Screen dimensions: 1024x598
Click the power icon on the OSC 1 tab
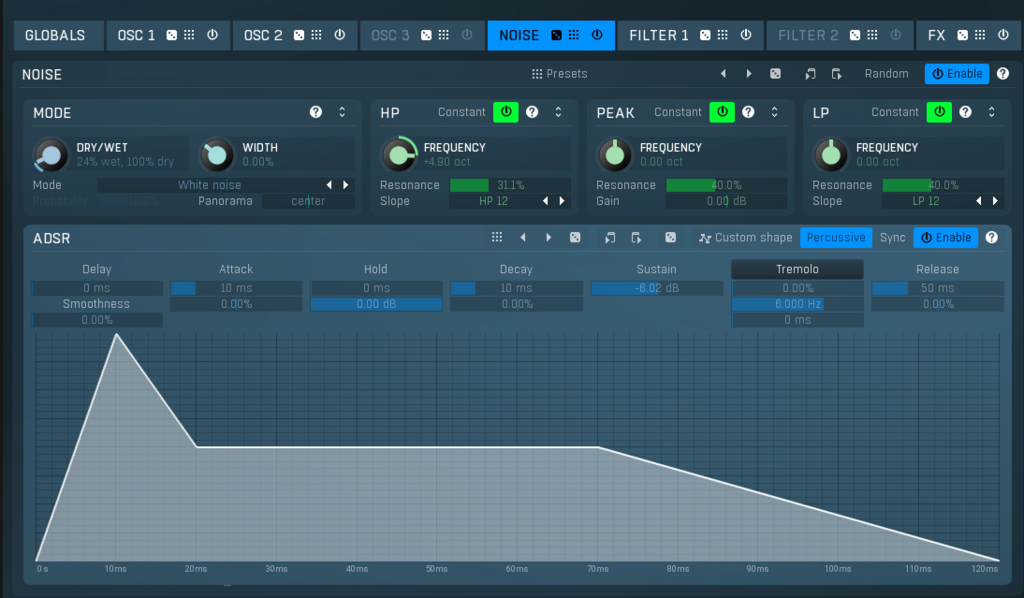tap(212, 35)
